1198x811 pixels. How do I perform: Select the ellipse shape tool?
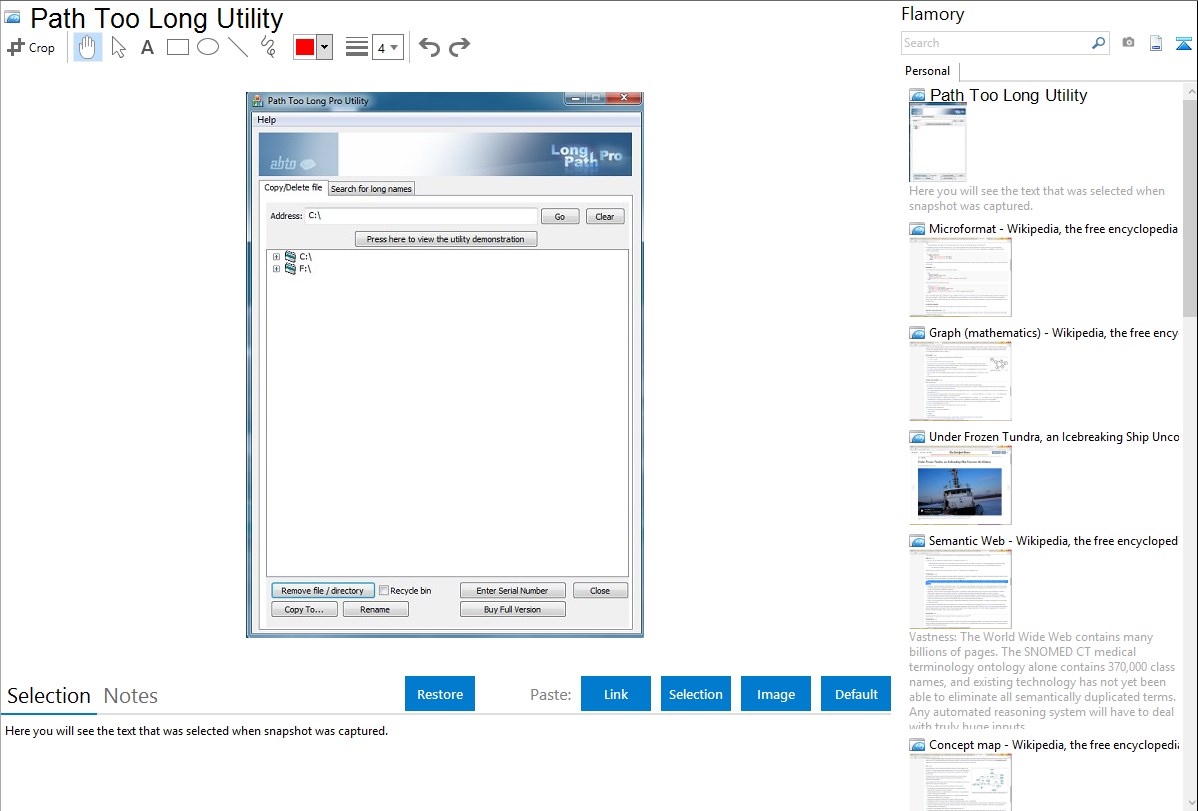click(x=208, y=47)
